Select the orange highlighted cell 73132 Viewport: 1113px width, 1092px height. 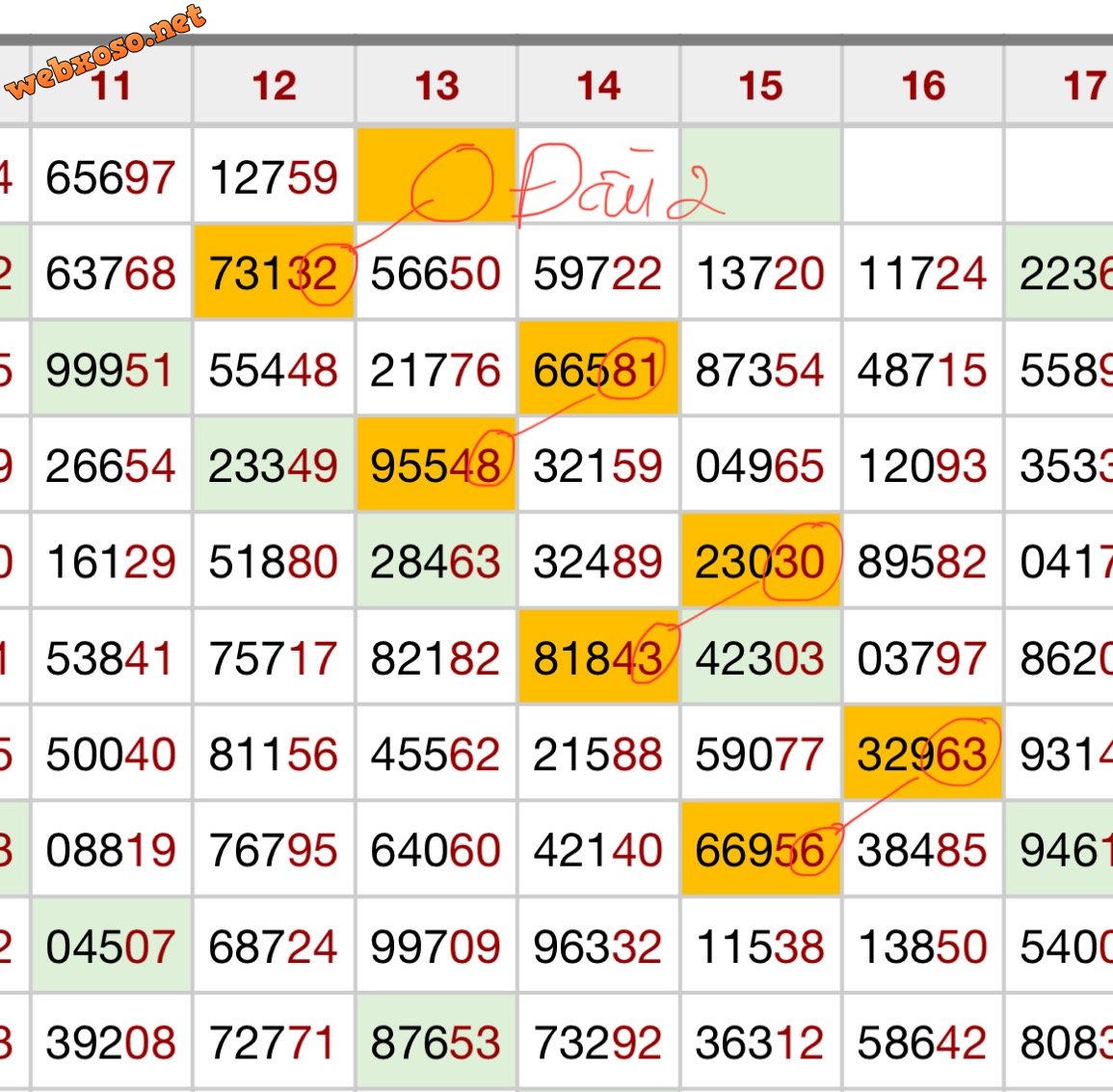274,273
